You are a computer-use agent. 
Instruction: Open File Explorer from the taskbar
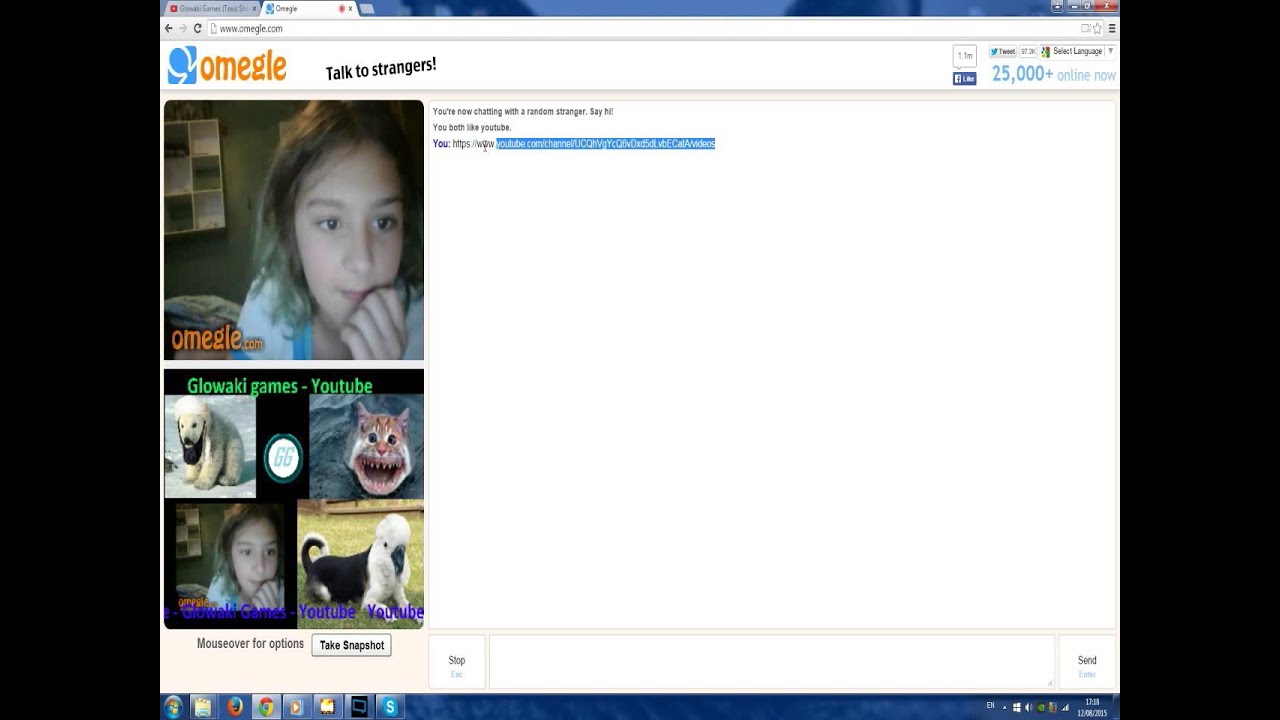(x=203, y=707)
